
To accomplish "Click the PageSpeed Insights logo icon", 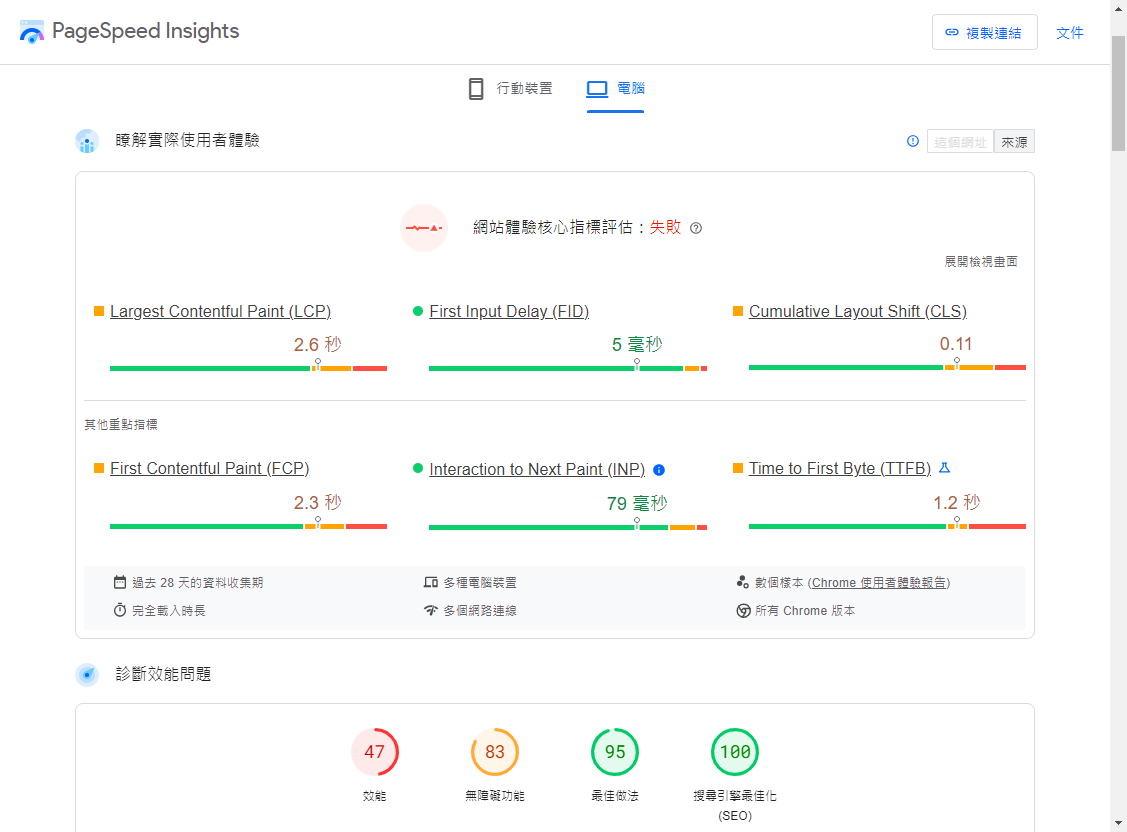I will [32, 32].
